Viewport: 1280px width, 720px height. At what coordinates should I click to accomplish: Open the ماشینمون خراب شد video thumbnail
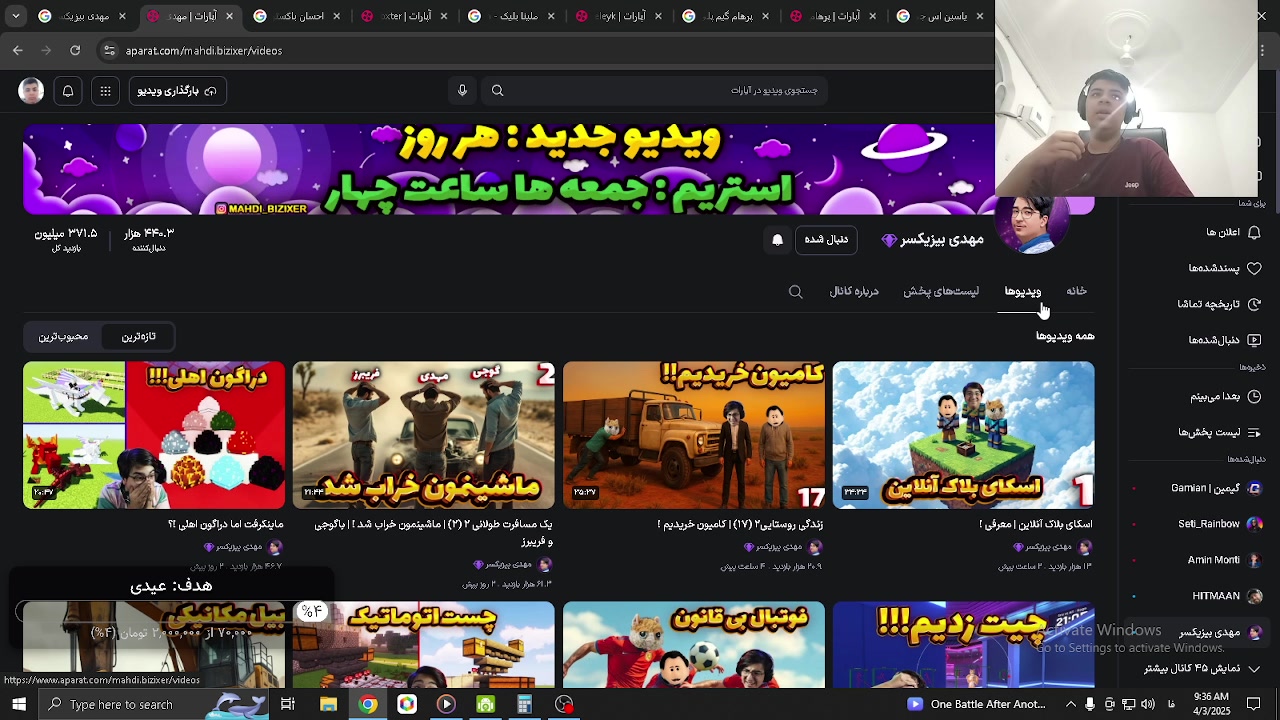tap(424, 435)
